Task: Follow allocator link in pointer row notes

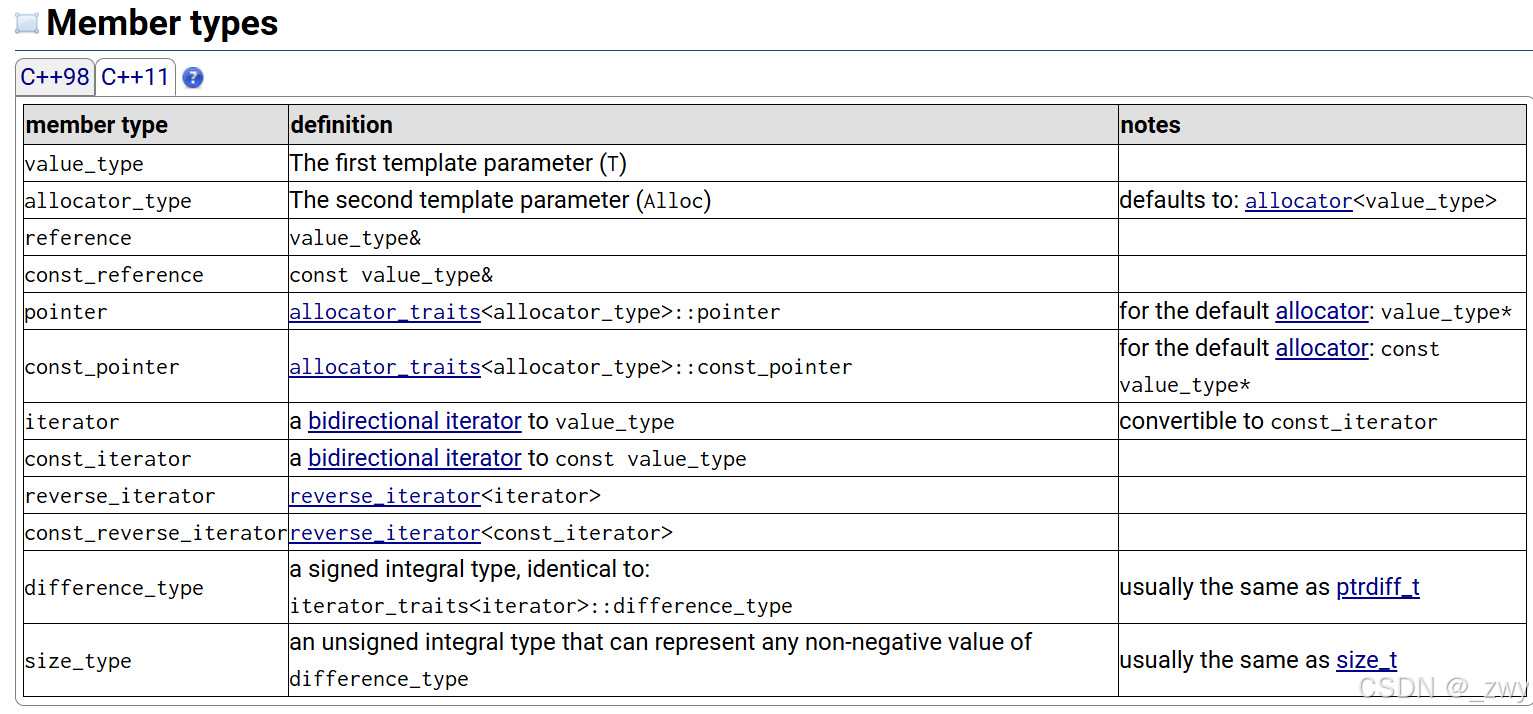Action: [1321, 311]
